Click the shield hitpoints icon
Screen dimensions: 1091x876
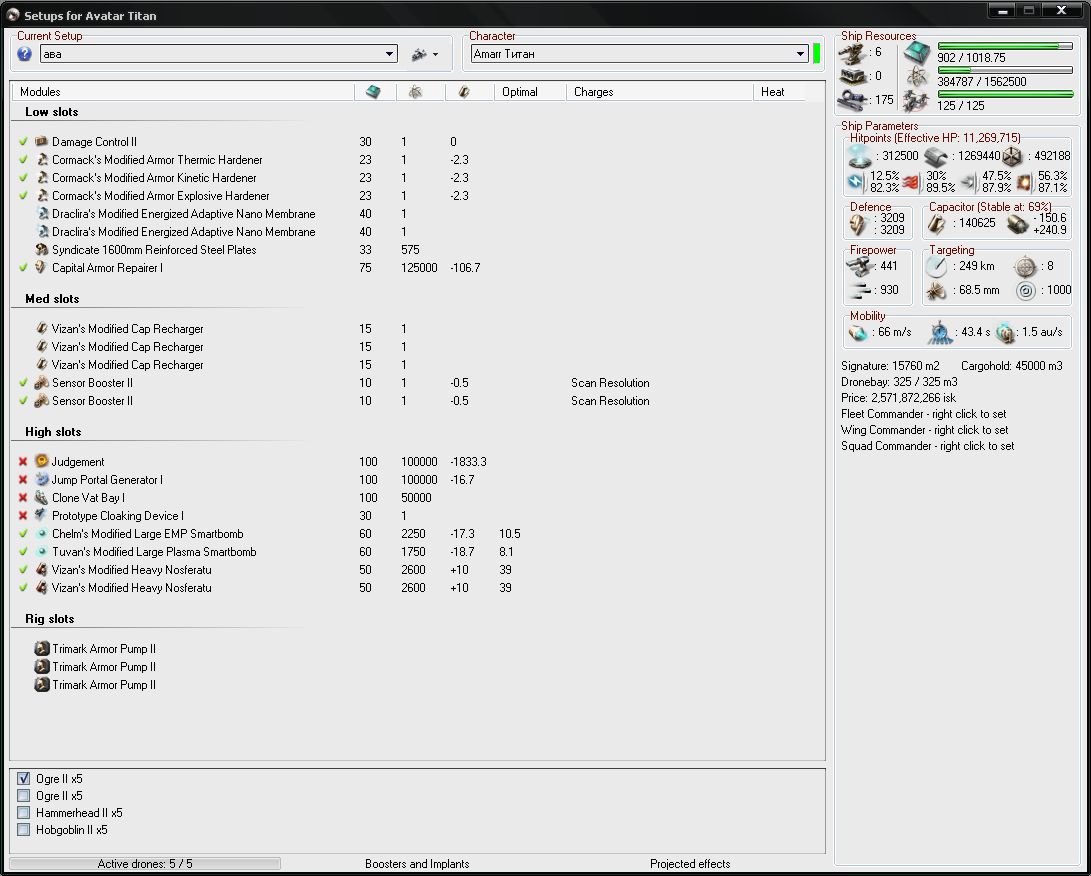coord(860,157)
